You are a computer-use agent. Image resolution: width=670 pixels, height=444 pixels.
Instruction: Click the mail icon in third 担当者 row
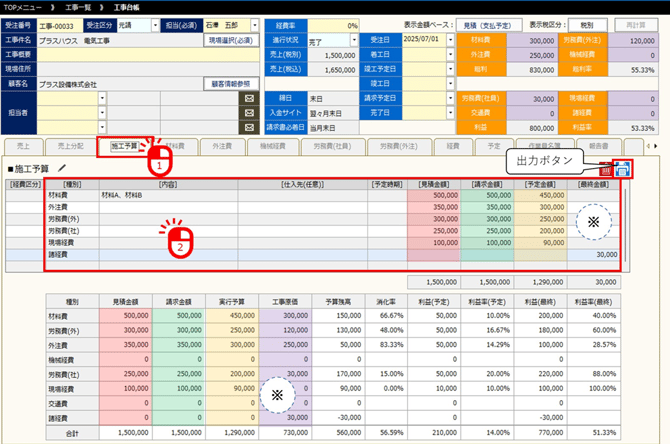[x=248, y=129]
